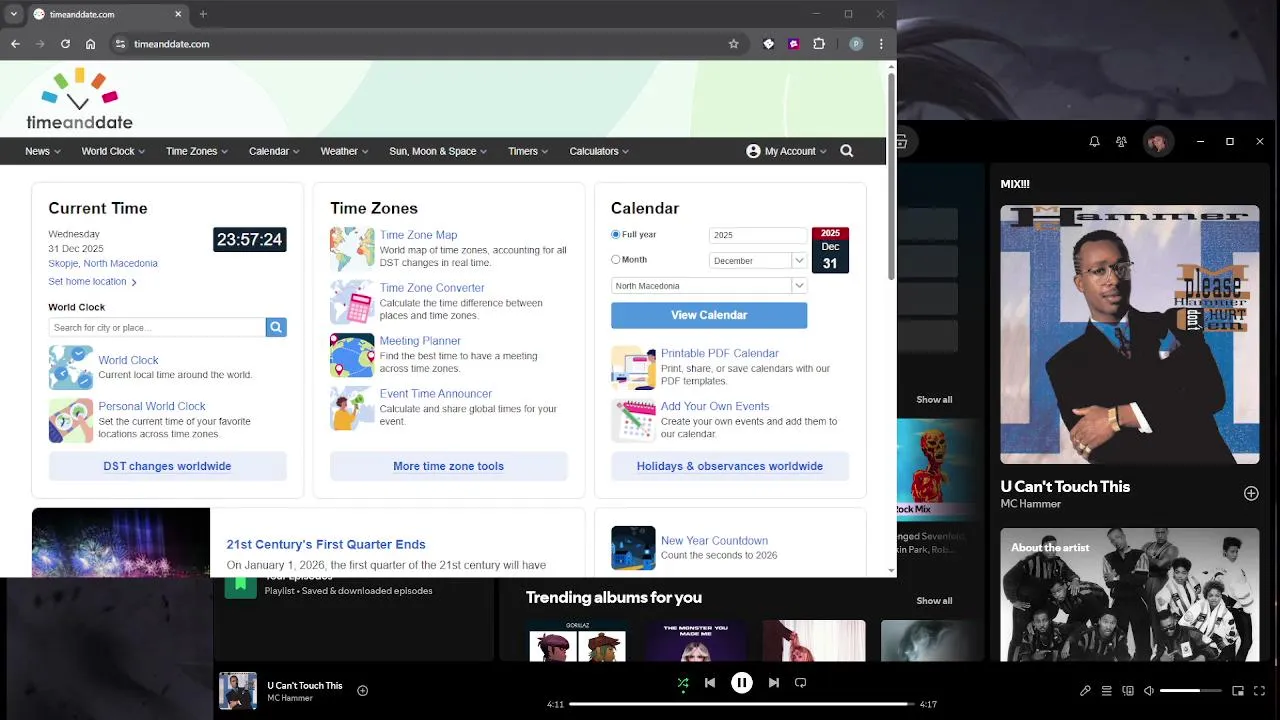Expand the Calculators menu
This screenshot has width=1280, height=720.
[x=599, y=151]
